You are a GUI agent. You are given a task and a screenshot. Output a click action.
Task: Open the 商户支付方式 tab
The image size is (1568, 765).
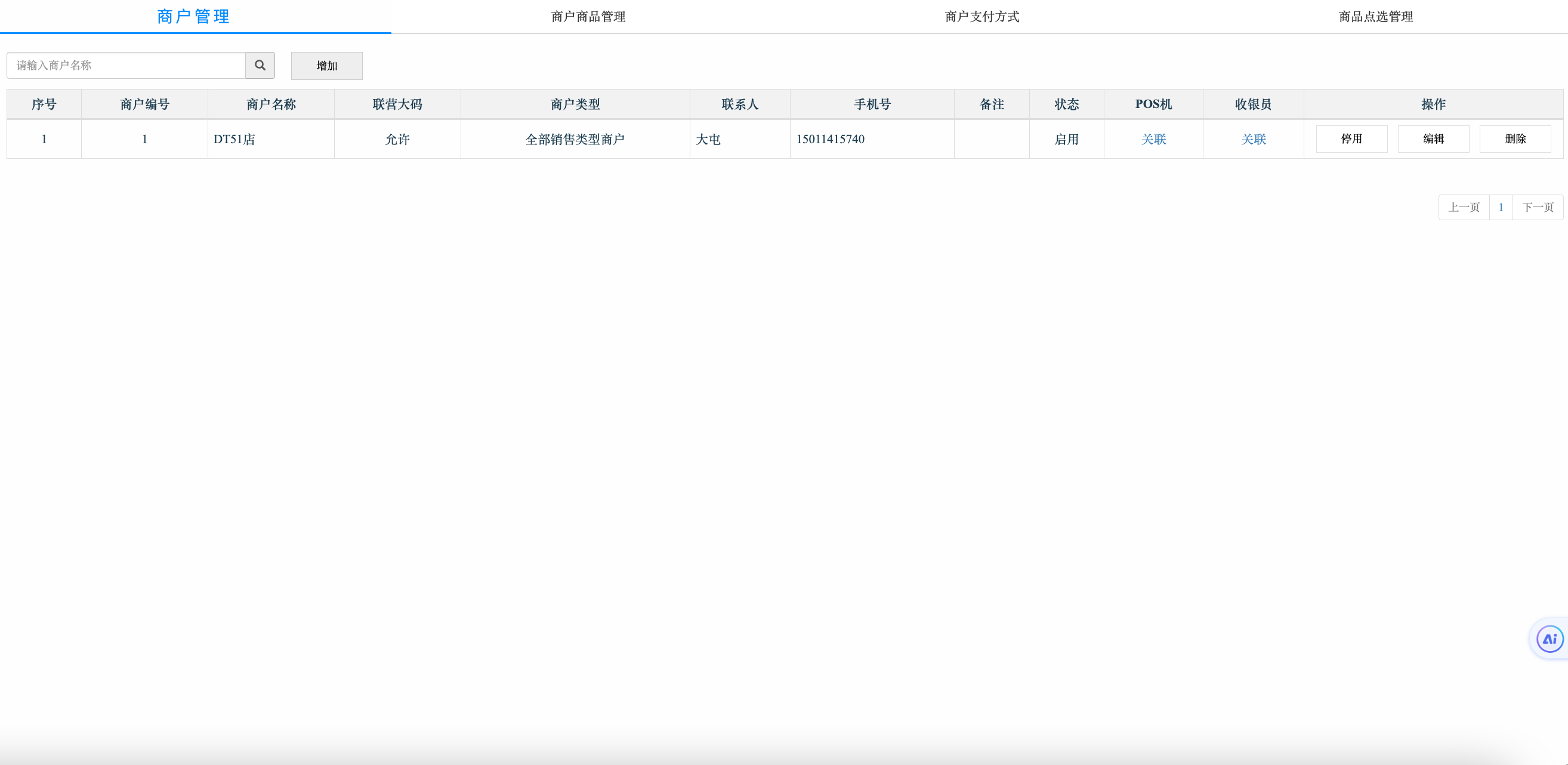(982, 17)
